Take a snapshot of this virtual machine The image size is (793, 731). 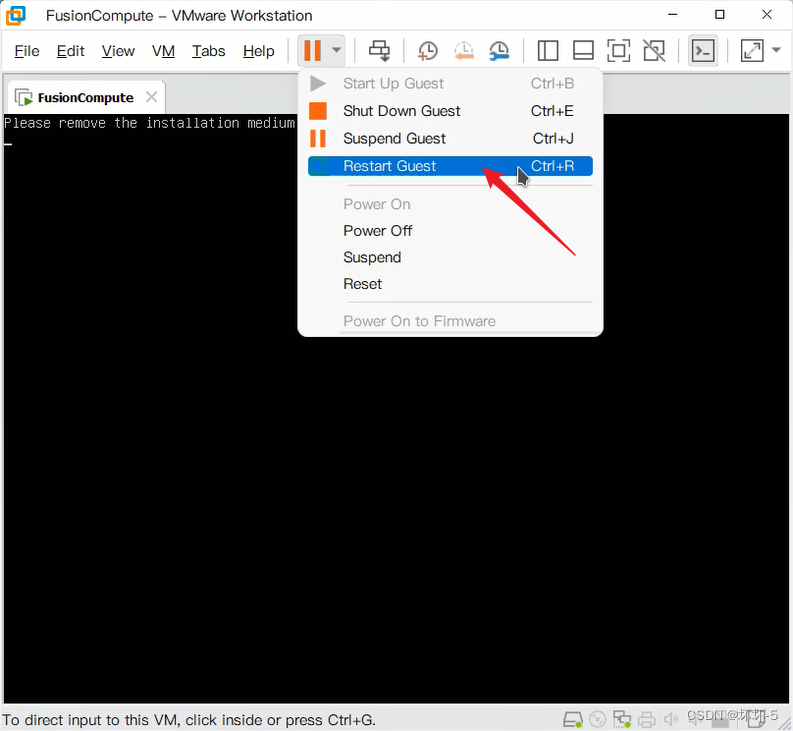point(427,51)
